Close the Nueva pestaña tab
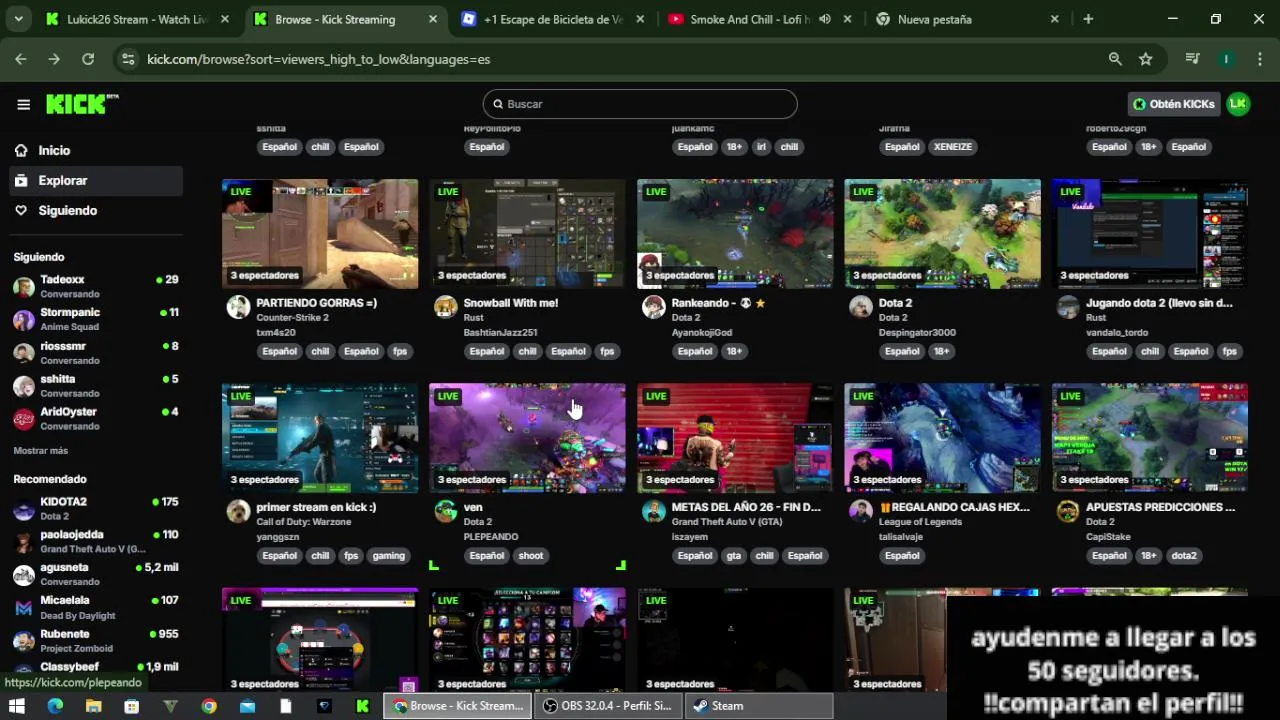 1054,19
